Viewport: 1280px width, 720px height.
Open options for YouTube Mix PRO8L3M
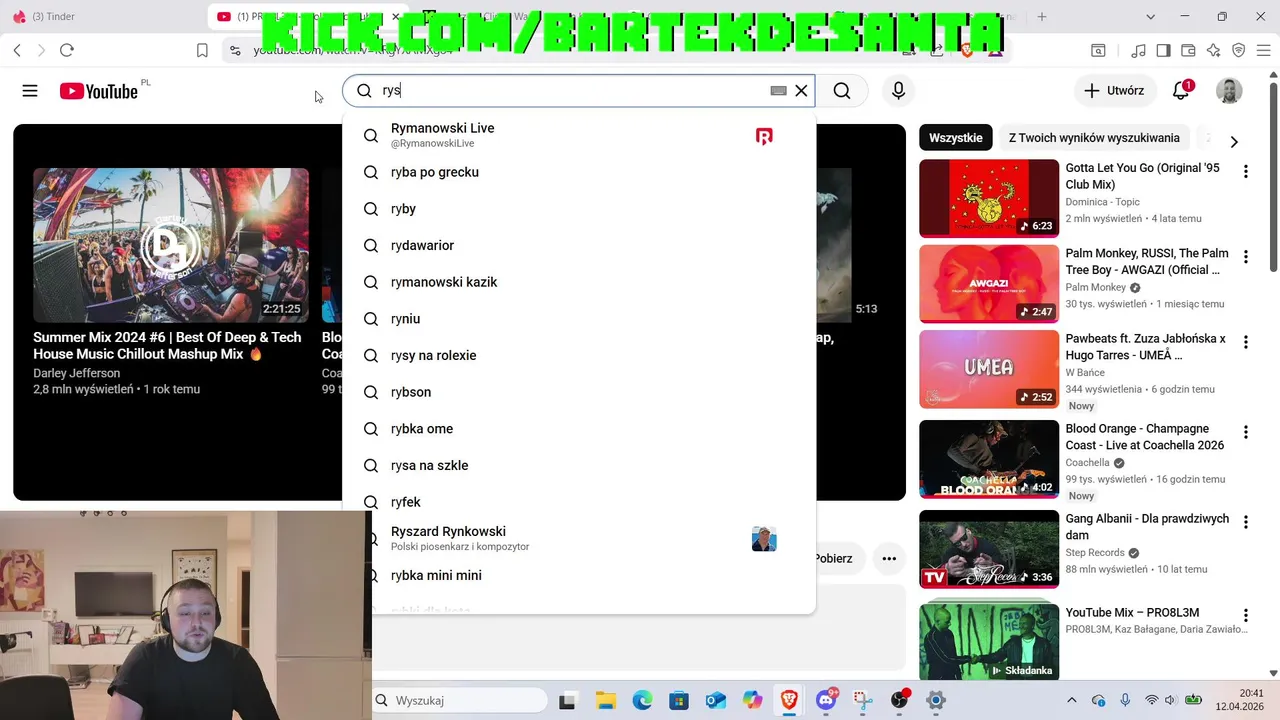(1245, 616)
